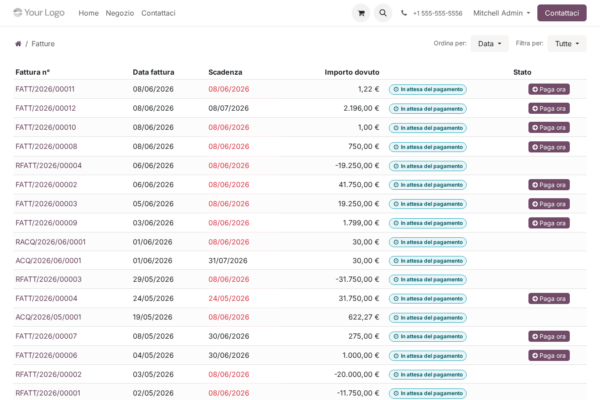This screenshot has width=600, height=400.
Task: Pay now for invoice FATT/2026/00006
Action: [x=549, y=356]
